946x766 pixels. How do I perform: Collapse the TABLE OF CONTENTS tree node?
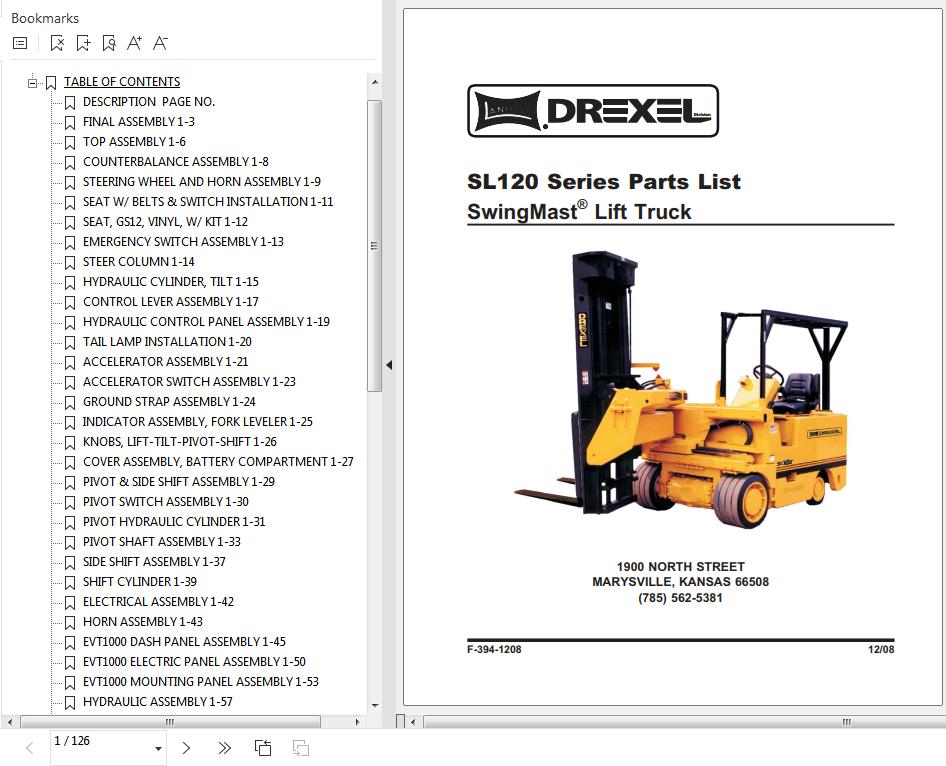click(32, 82)
